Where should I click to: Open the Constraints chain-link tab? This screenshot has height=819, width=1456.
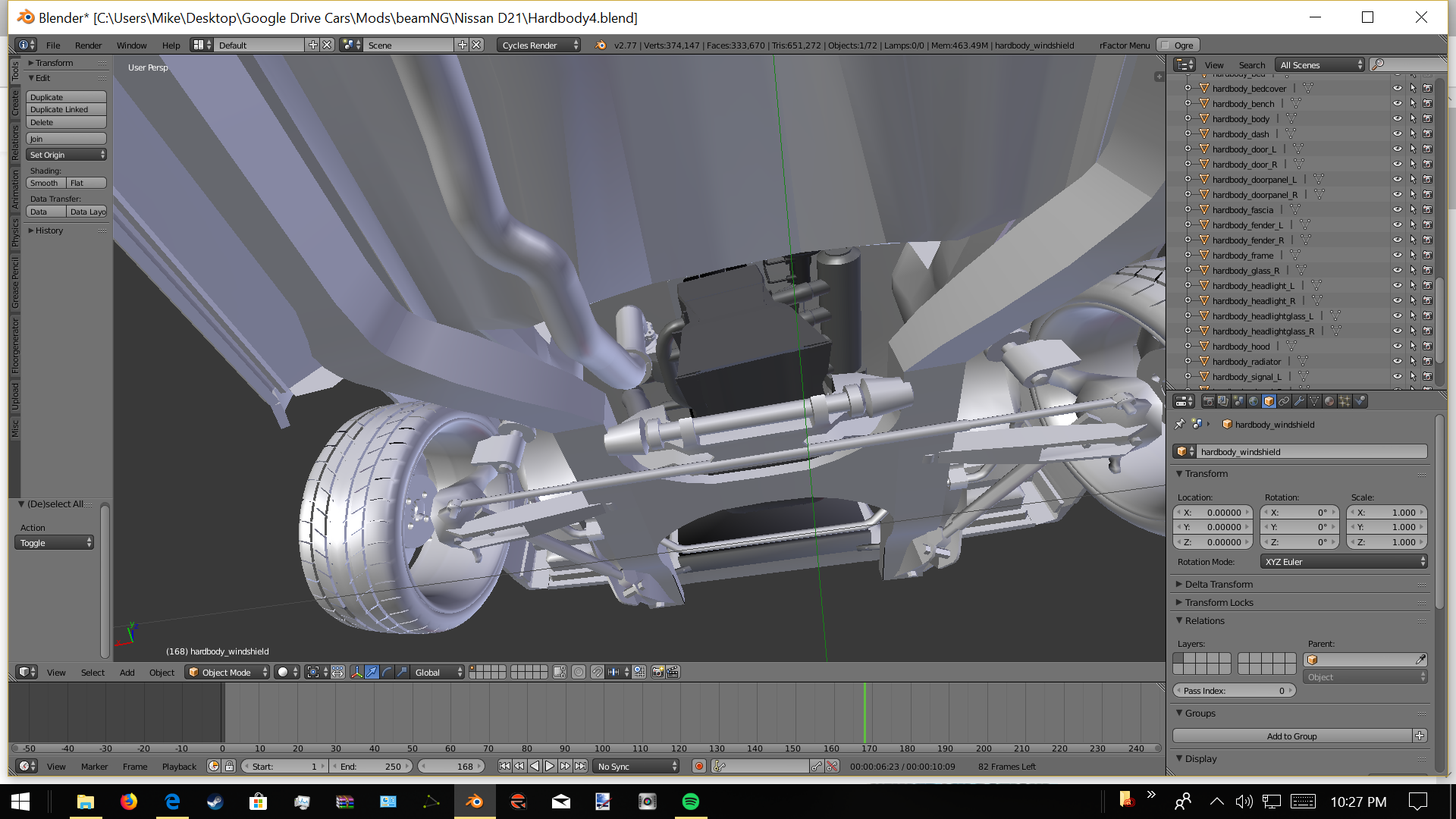[x=1284, y=401]
